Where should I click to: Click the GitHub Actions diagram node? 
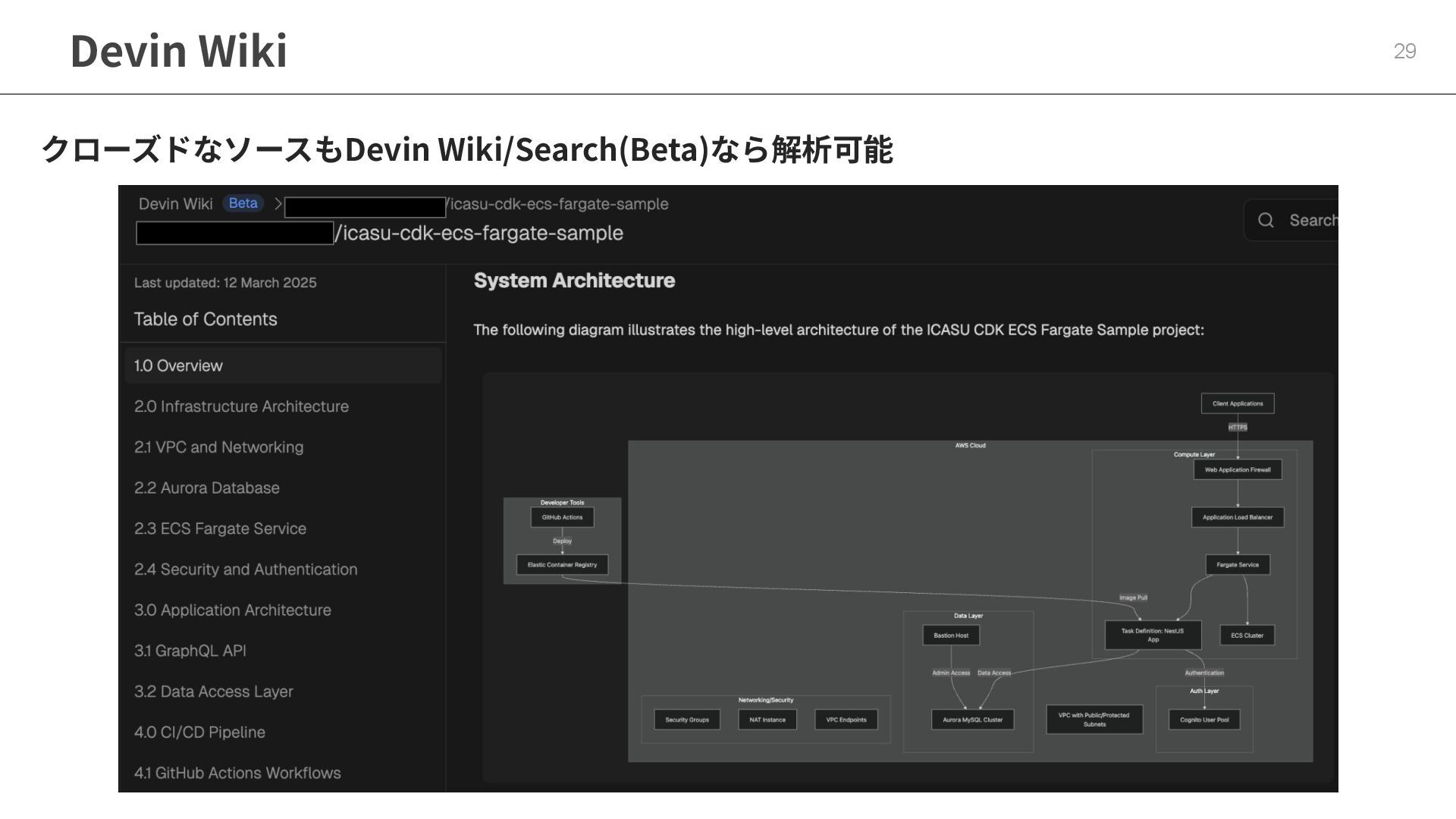click(562, 517)
